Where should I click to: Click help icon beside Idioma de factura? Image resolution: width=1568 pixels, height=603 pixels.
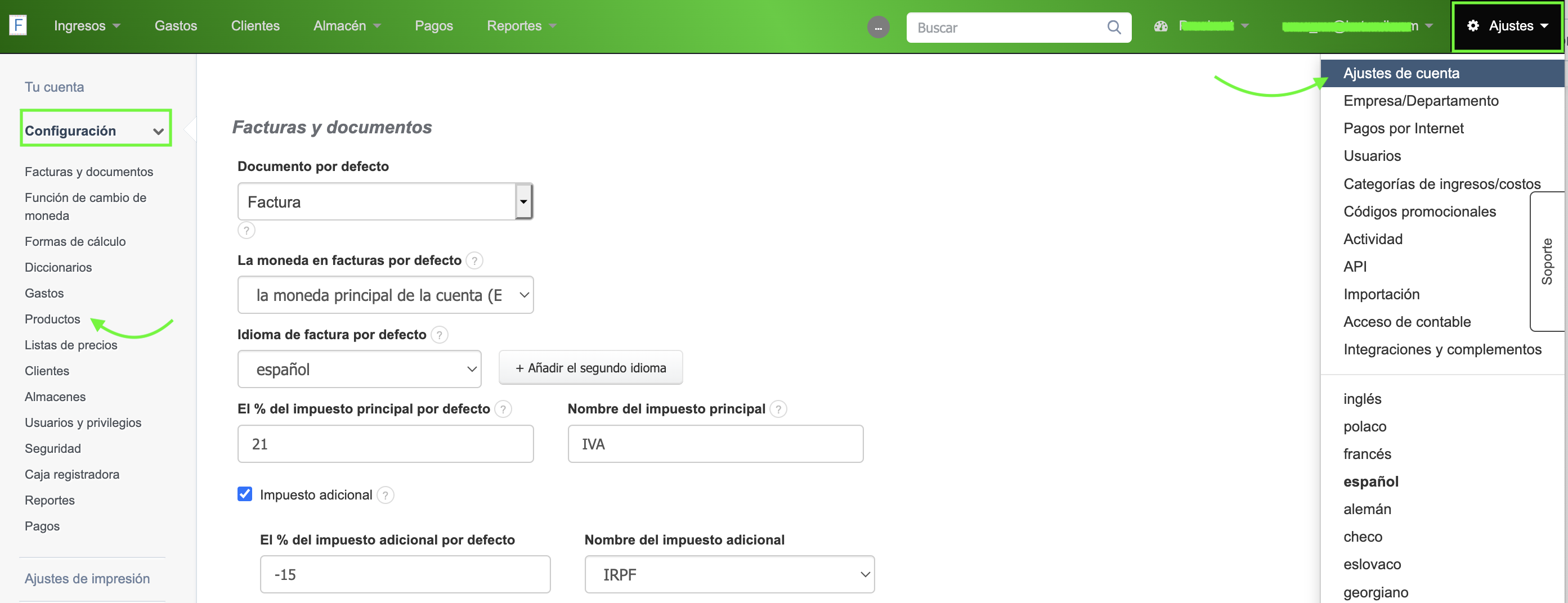point(439,335)
